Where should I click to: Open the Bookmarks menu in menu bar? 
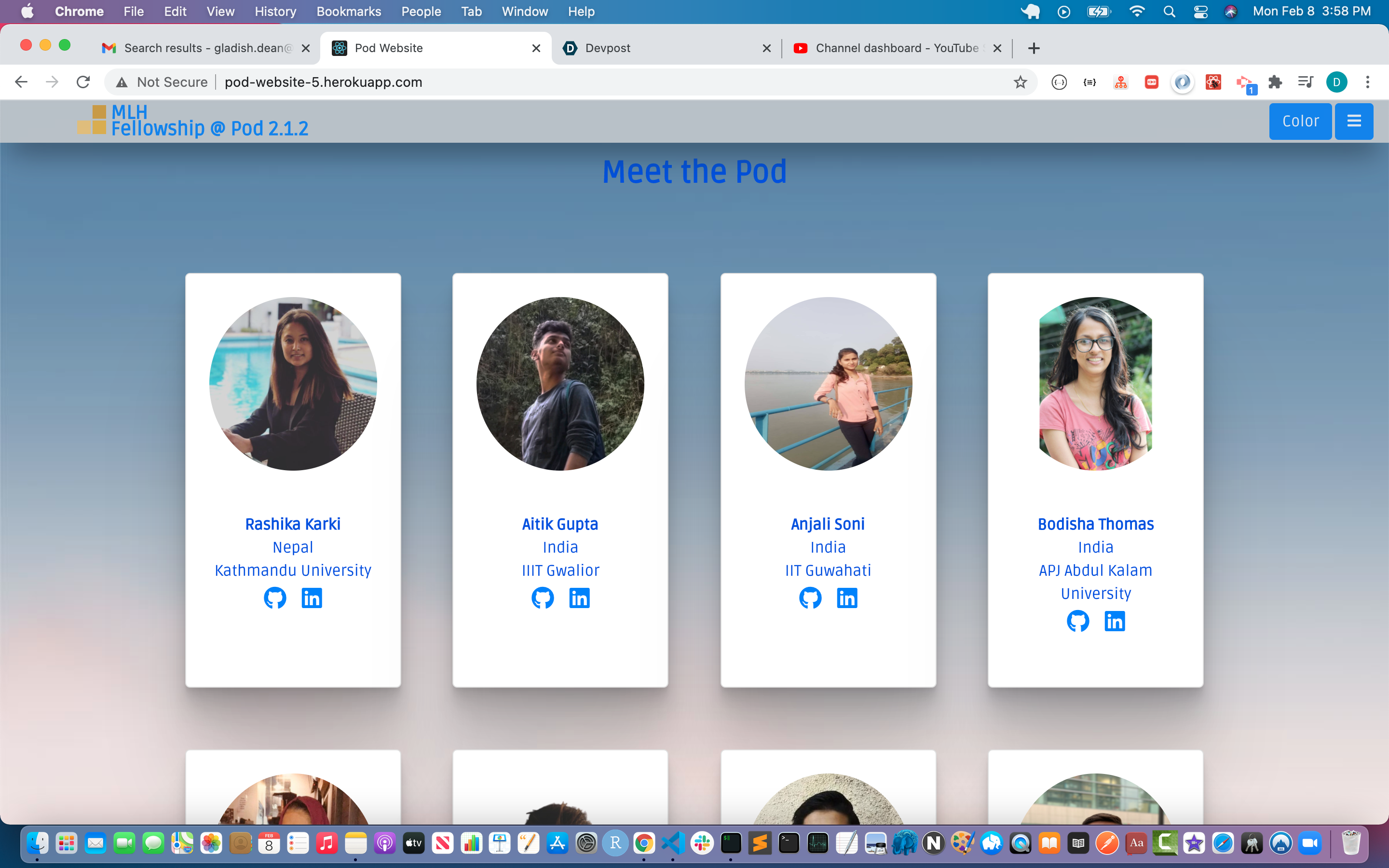[x=348, y=12]
